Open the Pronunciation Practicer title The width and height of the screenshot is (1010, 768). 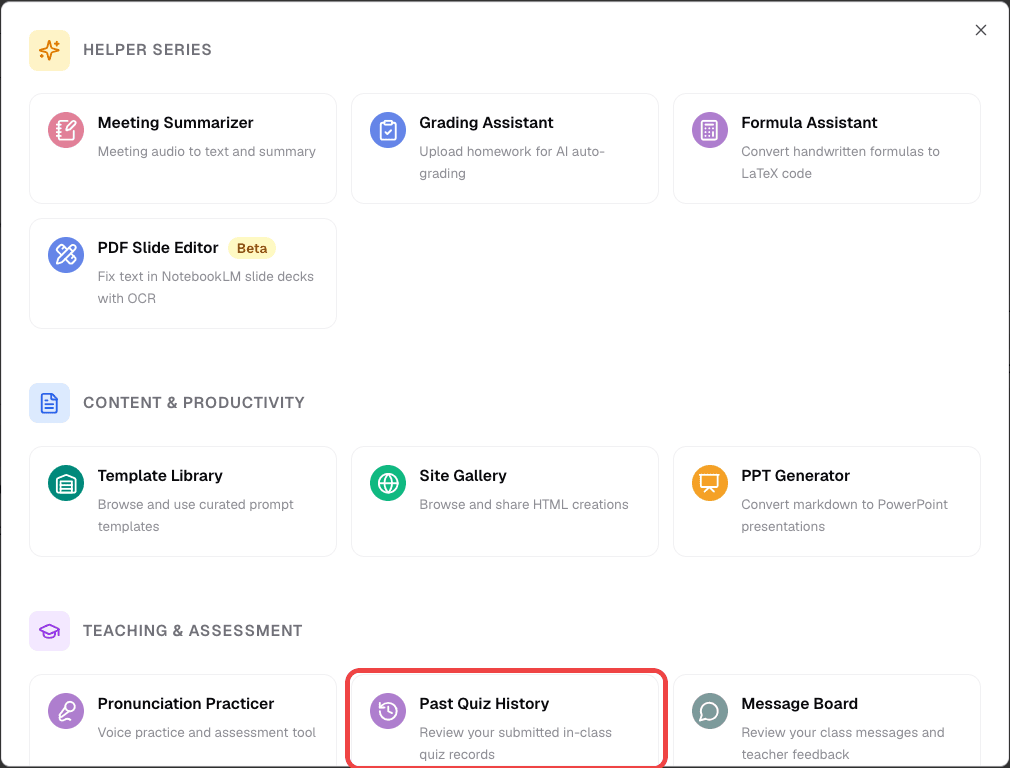(x=186, y=704)
